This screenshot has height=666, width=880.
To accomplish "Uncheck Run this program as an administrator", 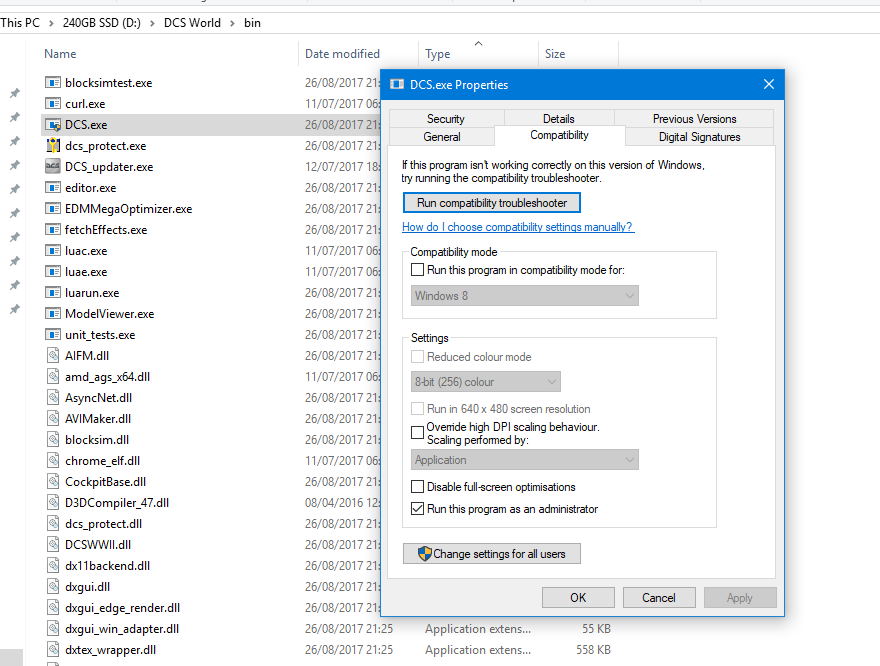I will [418, 508].
